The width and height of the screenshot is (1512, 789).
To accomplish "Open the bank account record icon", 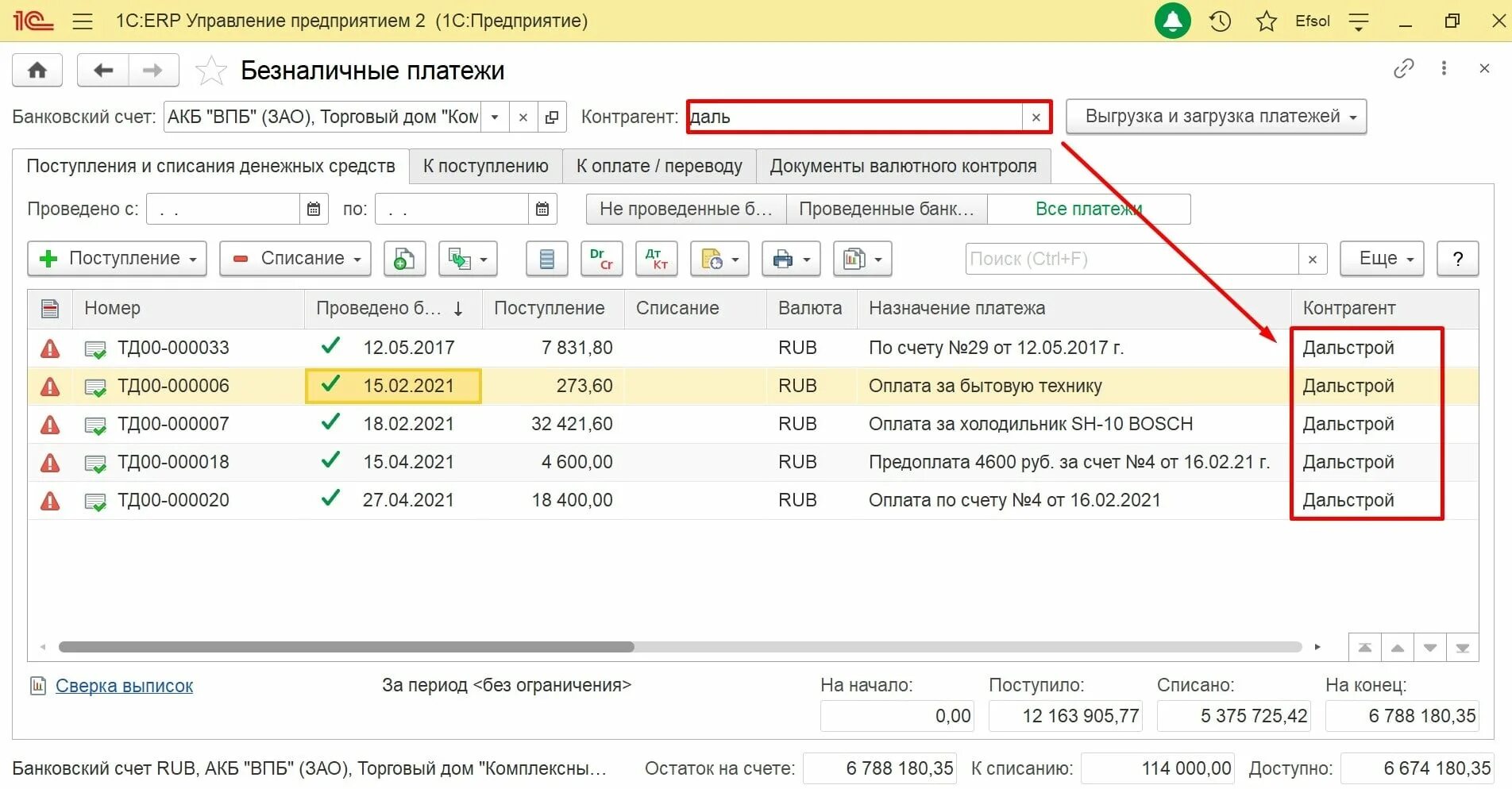I will click(551, 117).
